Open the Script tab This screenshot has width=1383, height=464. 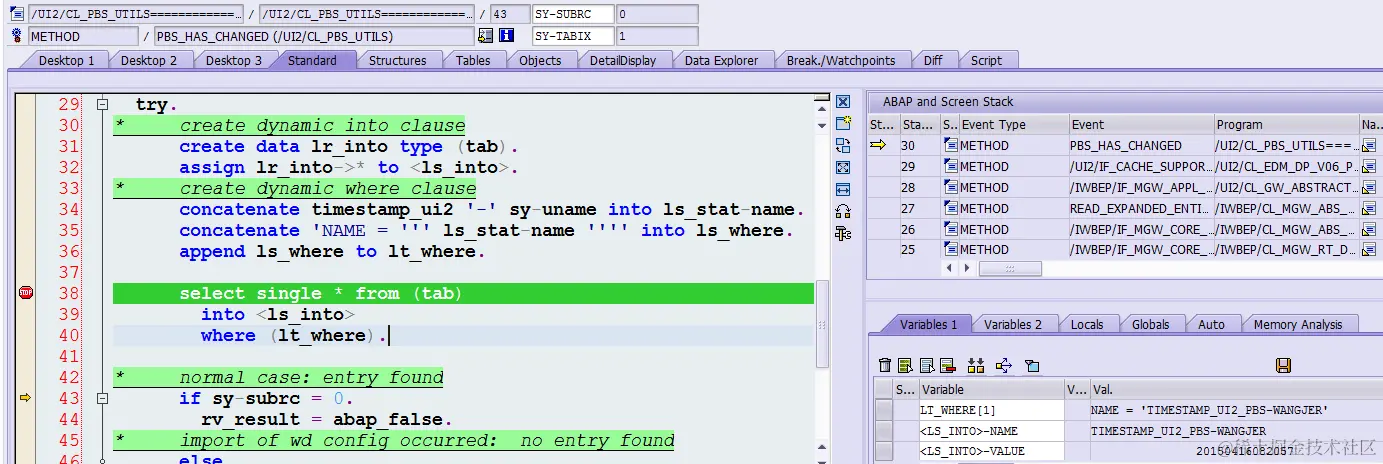(986, 60)
